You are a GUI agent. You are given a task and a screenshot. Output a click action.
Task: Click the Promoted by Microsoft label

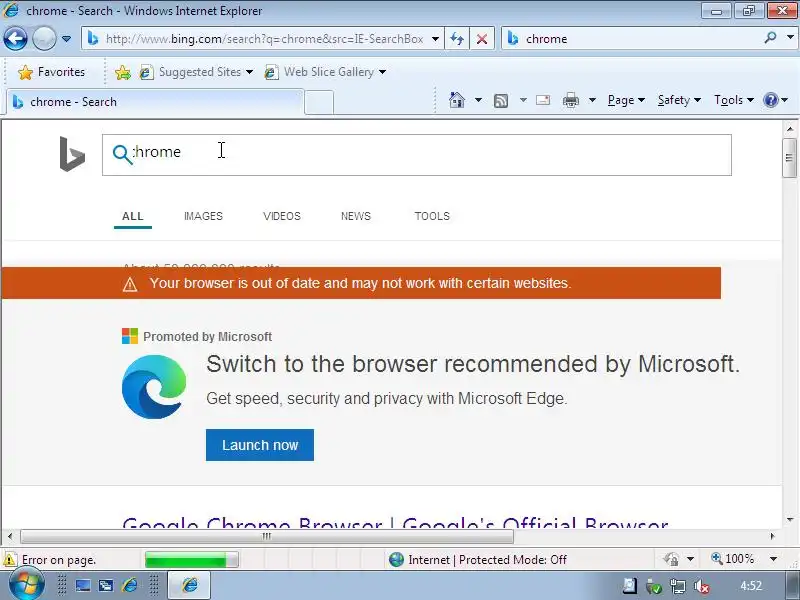tap(207, 337)
